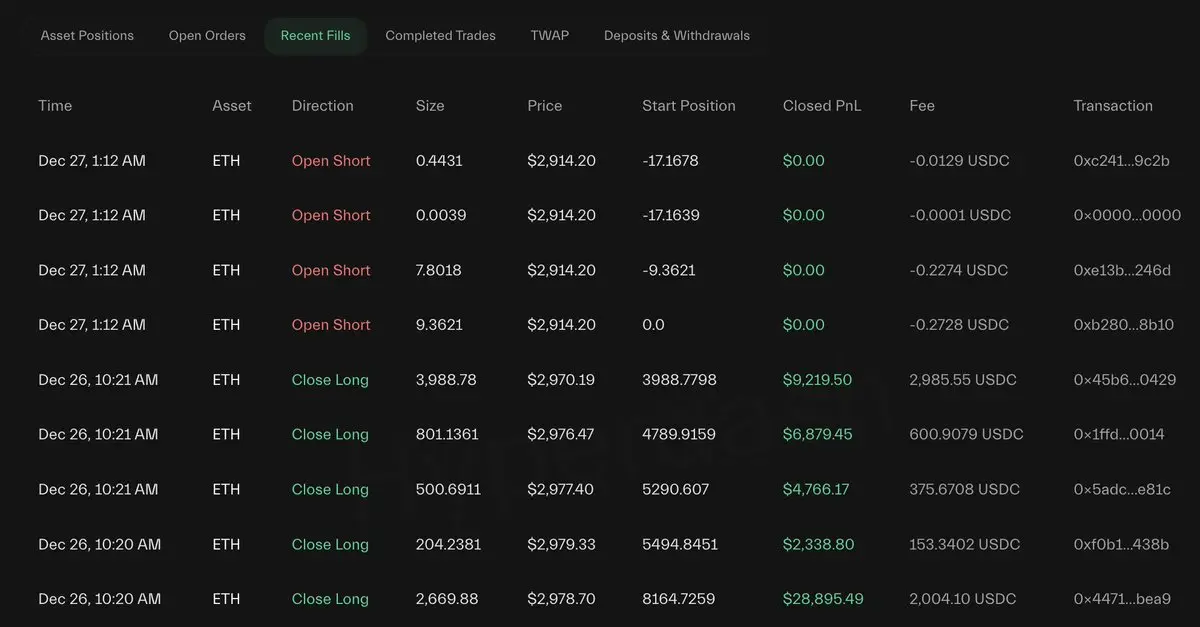Click the Closed PnL column header
The image size is (1200, 627).
(x=822, y=106)
